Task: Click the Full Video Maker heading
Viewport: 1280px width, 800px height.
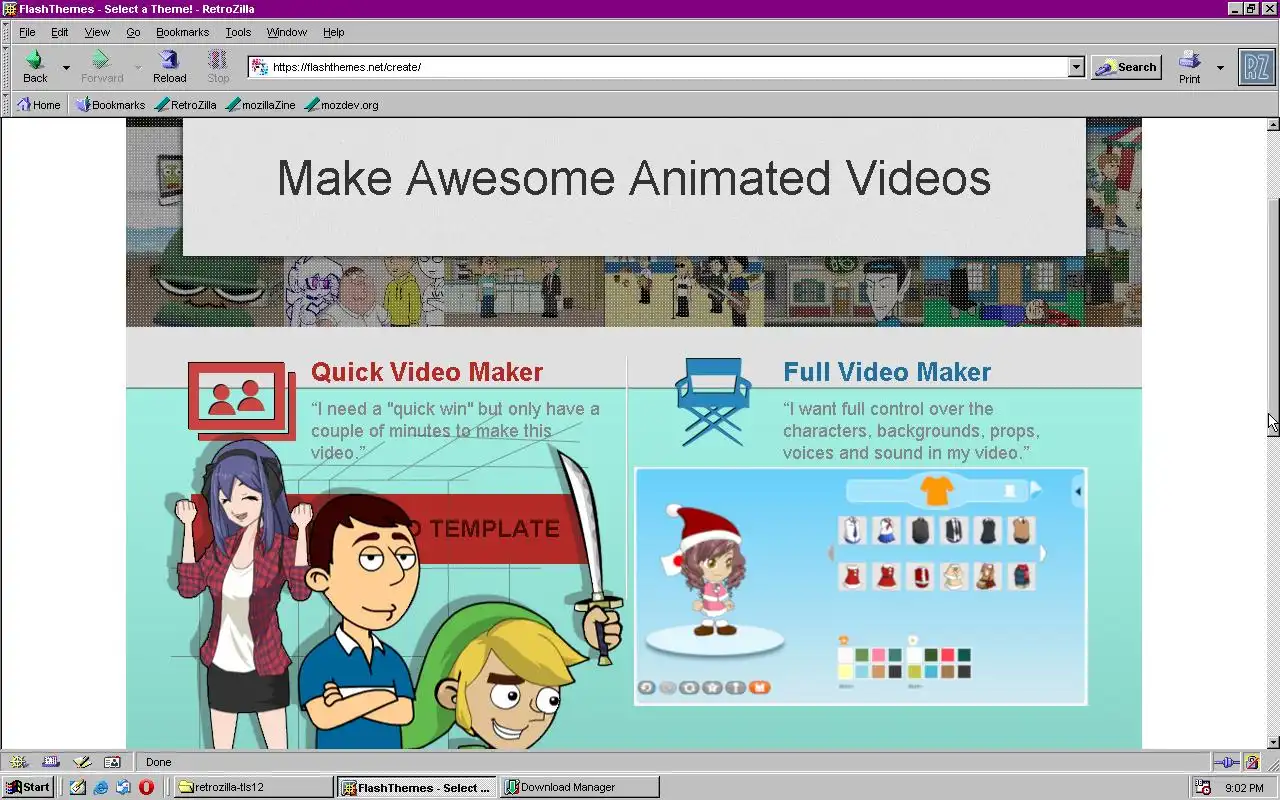Action: pos(887,372)
